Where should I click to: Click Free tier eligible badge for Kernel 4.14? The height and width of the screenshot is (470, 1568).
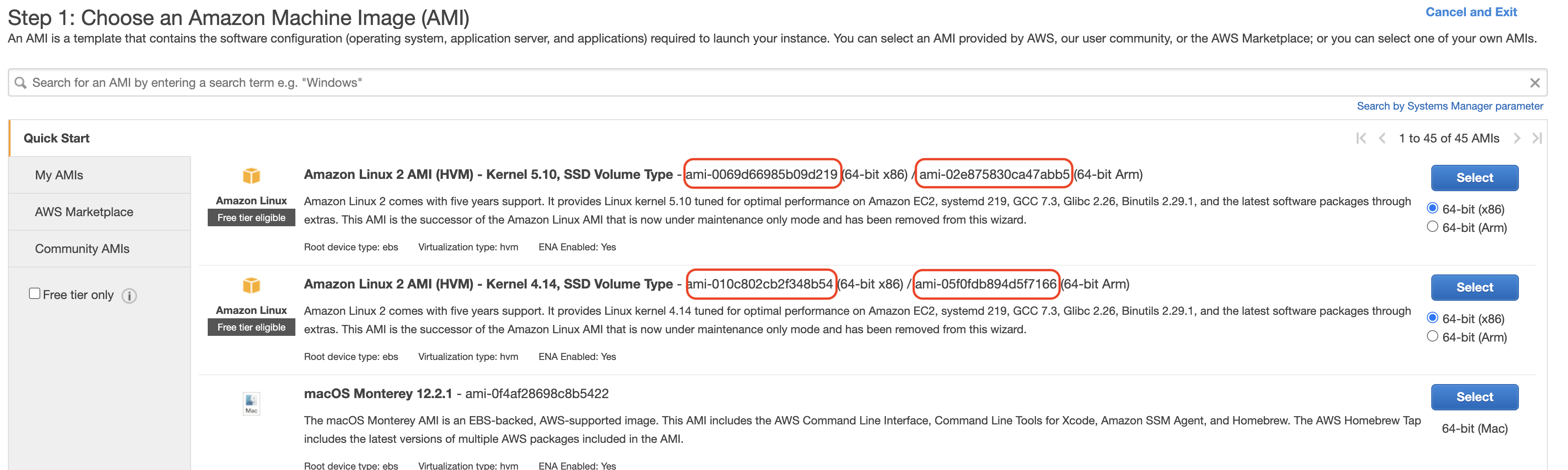[252, 328]
